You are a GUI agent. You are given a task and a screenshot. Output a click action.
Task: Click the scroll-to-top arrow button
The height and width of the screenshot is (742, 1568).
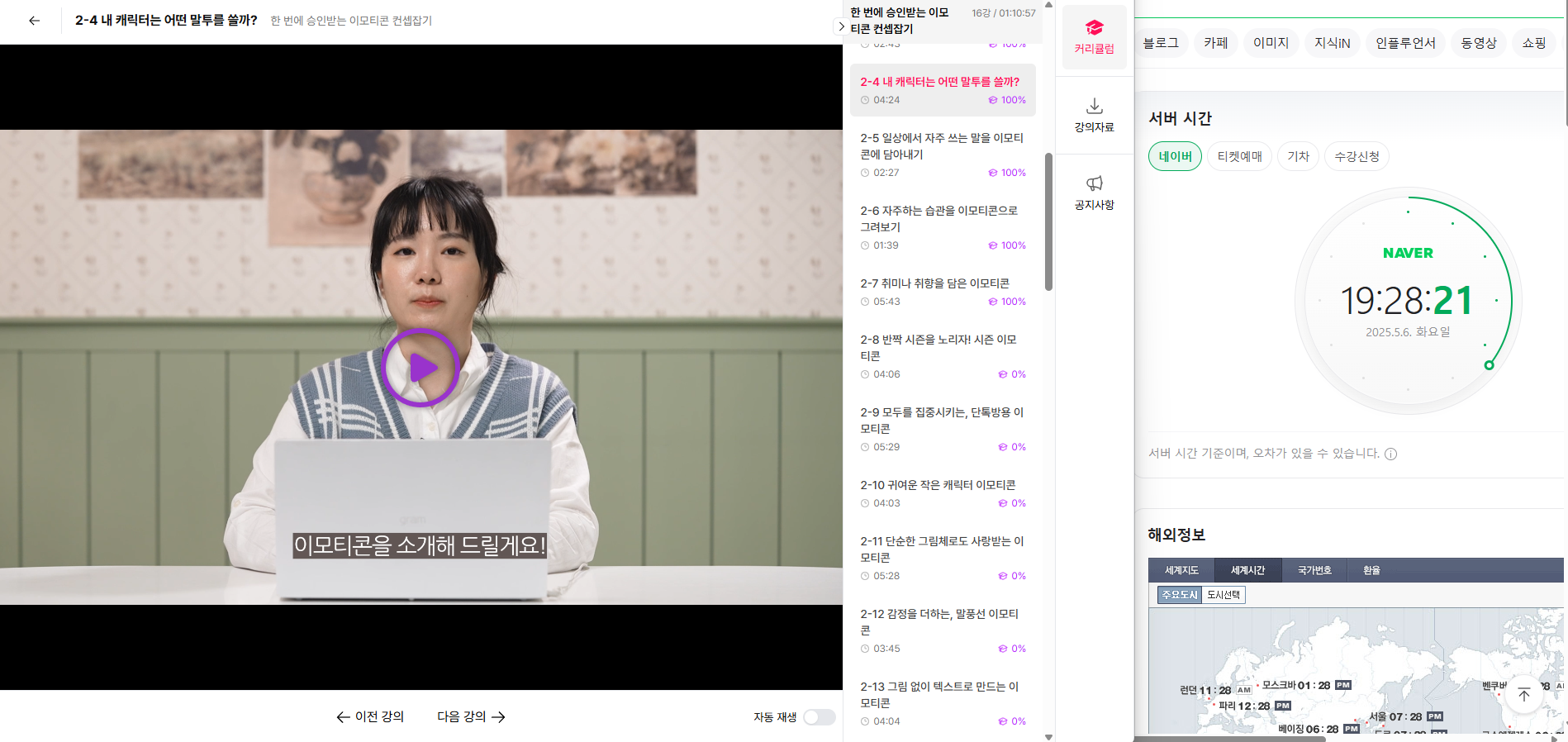click(1524, 695)
